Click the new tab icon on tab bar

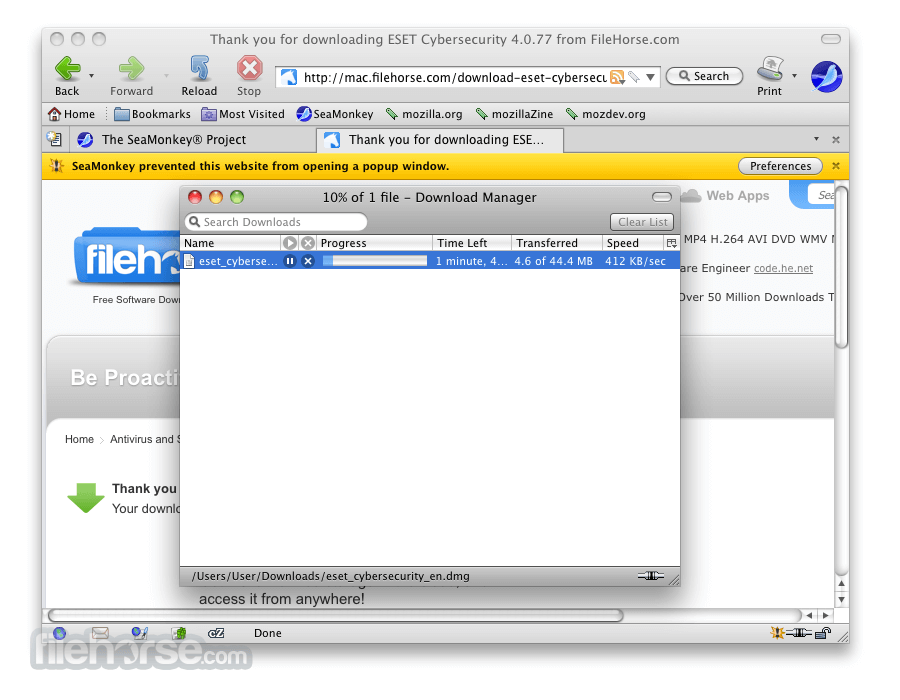pyautogui.click(x=55, y=139)
